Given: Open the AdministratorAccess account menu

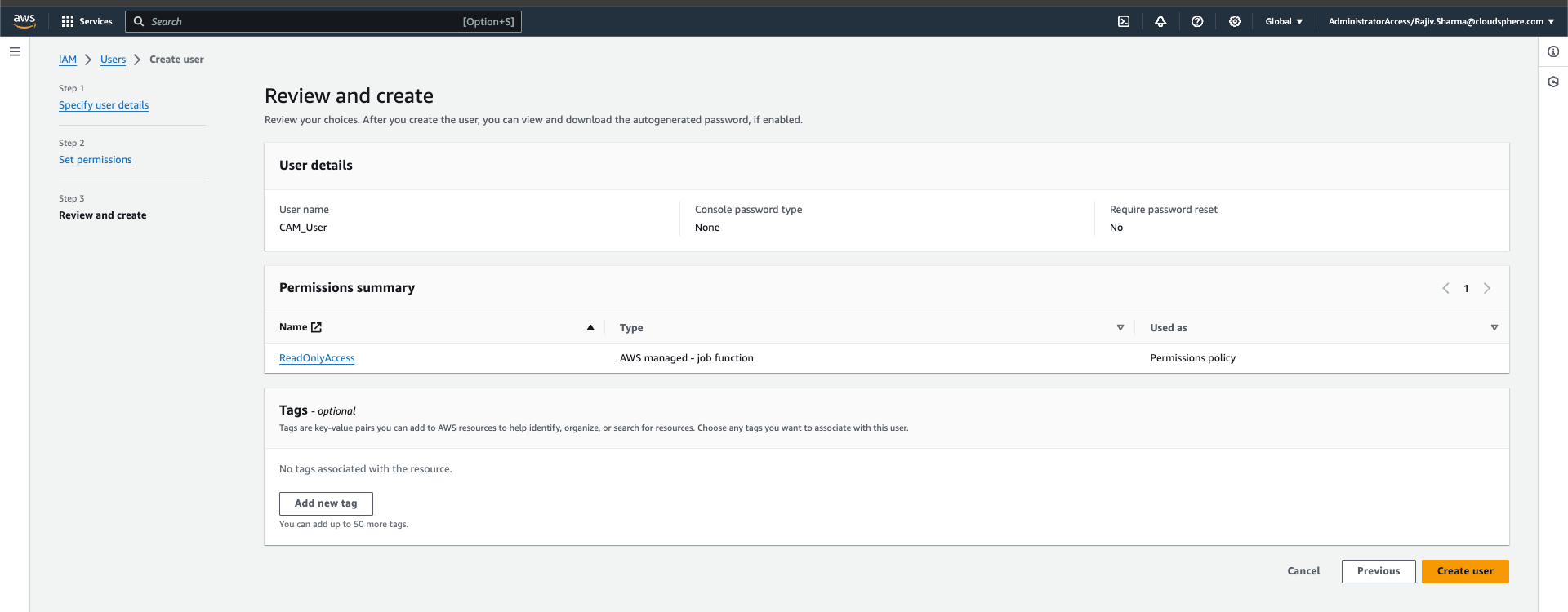Looking at the screenshot, I should (x=1441, y=21).
